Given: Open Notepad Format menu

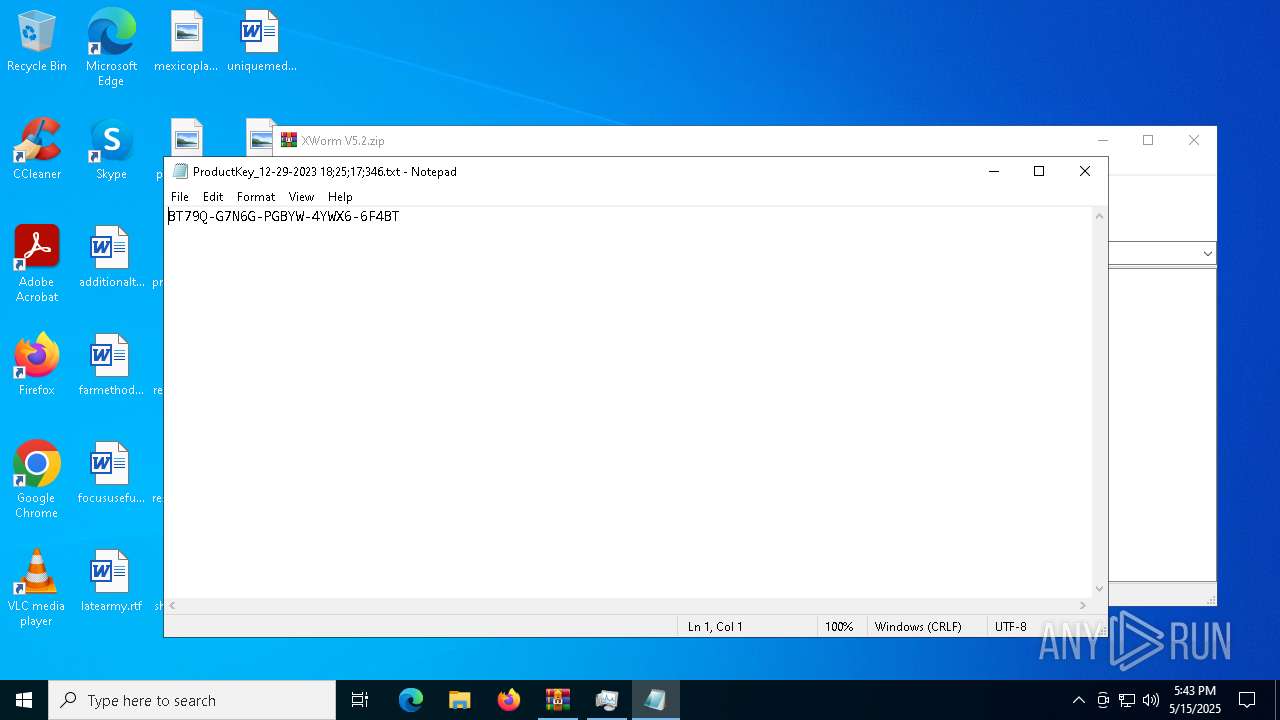Looking at the screenshot, I should pyautogui.click(x=256, y=197).
